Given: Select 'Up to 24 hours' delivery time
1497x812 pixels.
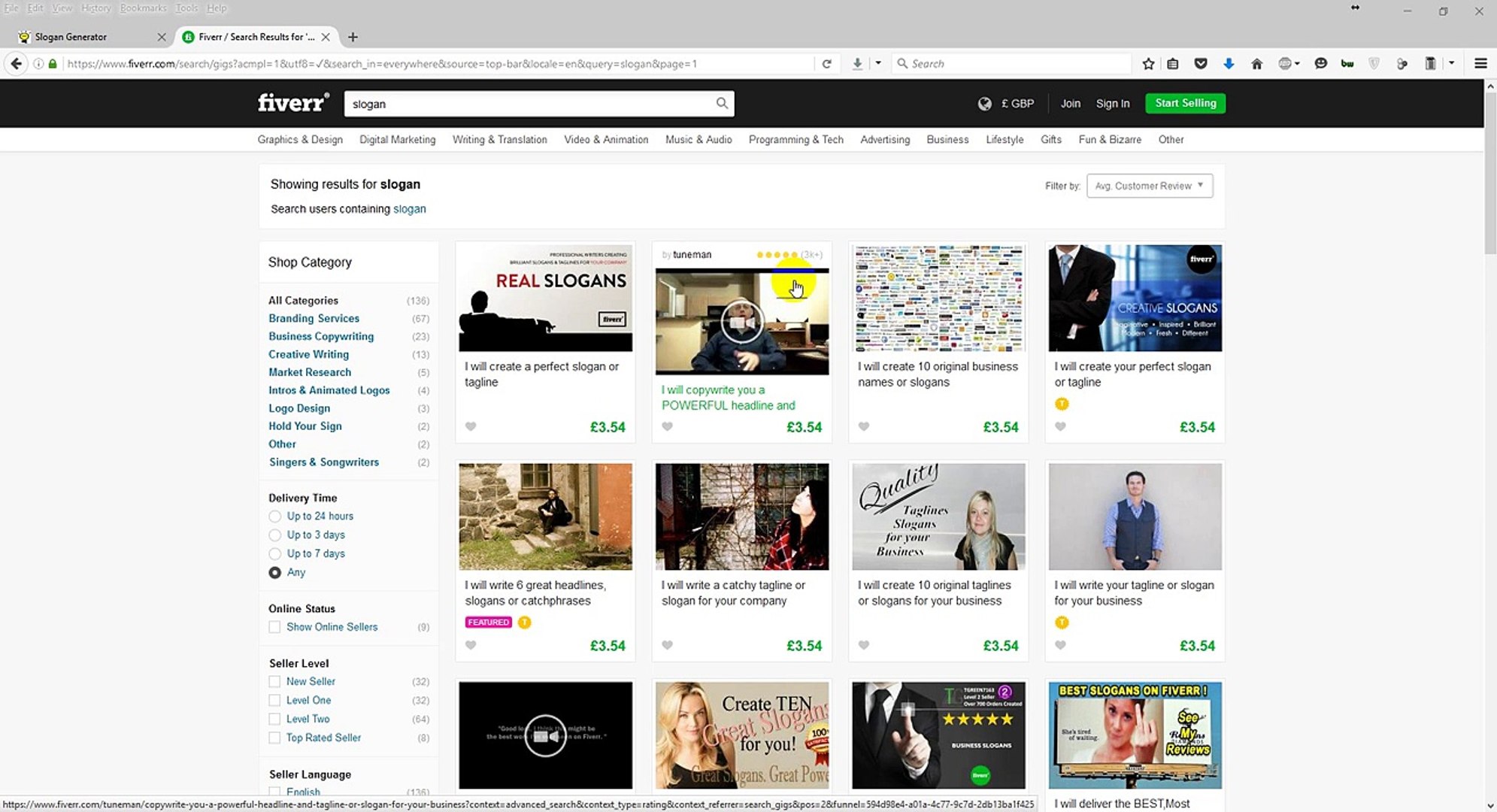Looking at the screenshot, I should [x=275, y=517].
